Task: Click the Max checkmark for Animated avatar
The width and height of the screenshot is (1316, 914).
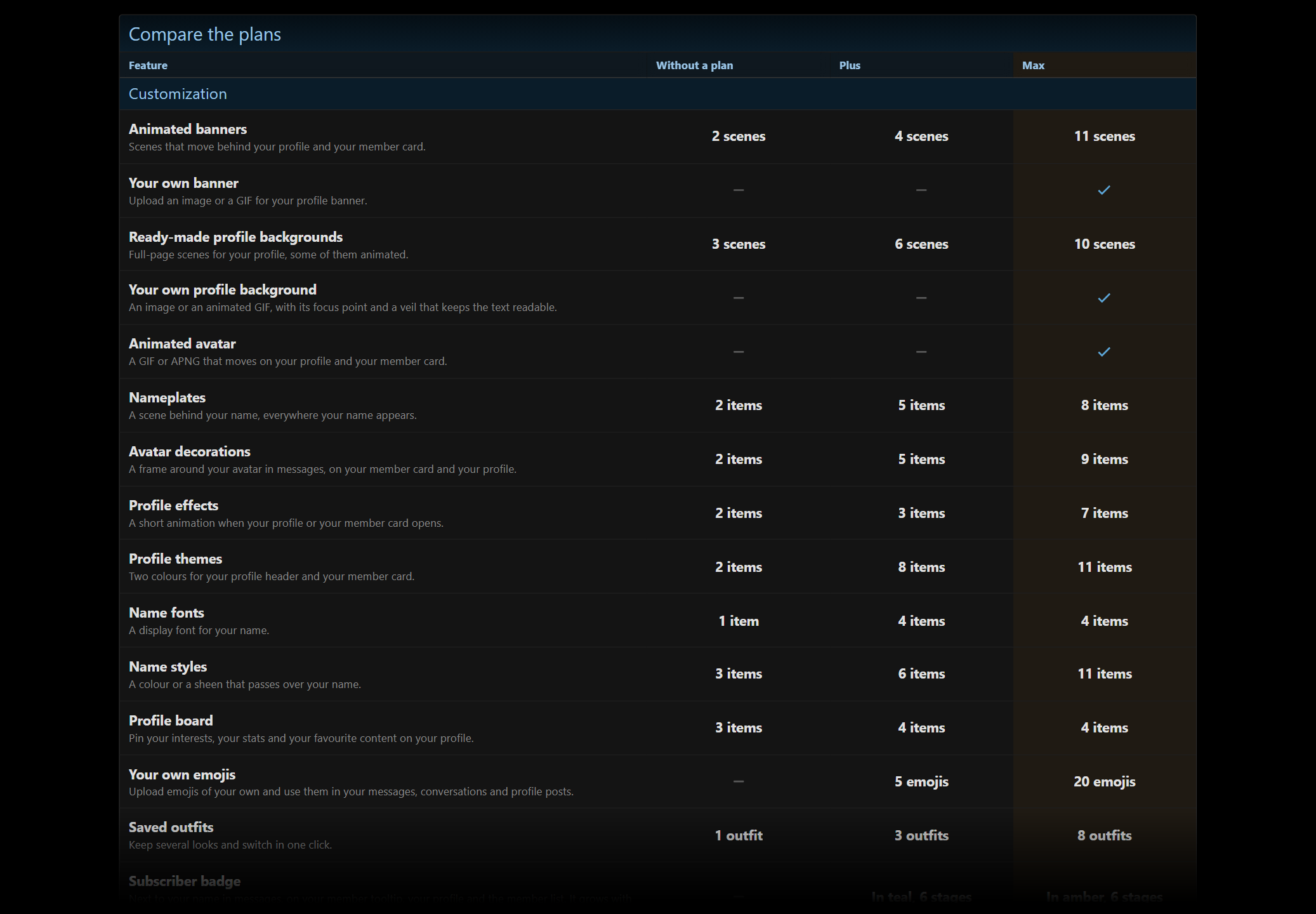Action: pyautogui.click(x=1104, y=352)
